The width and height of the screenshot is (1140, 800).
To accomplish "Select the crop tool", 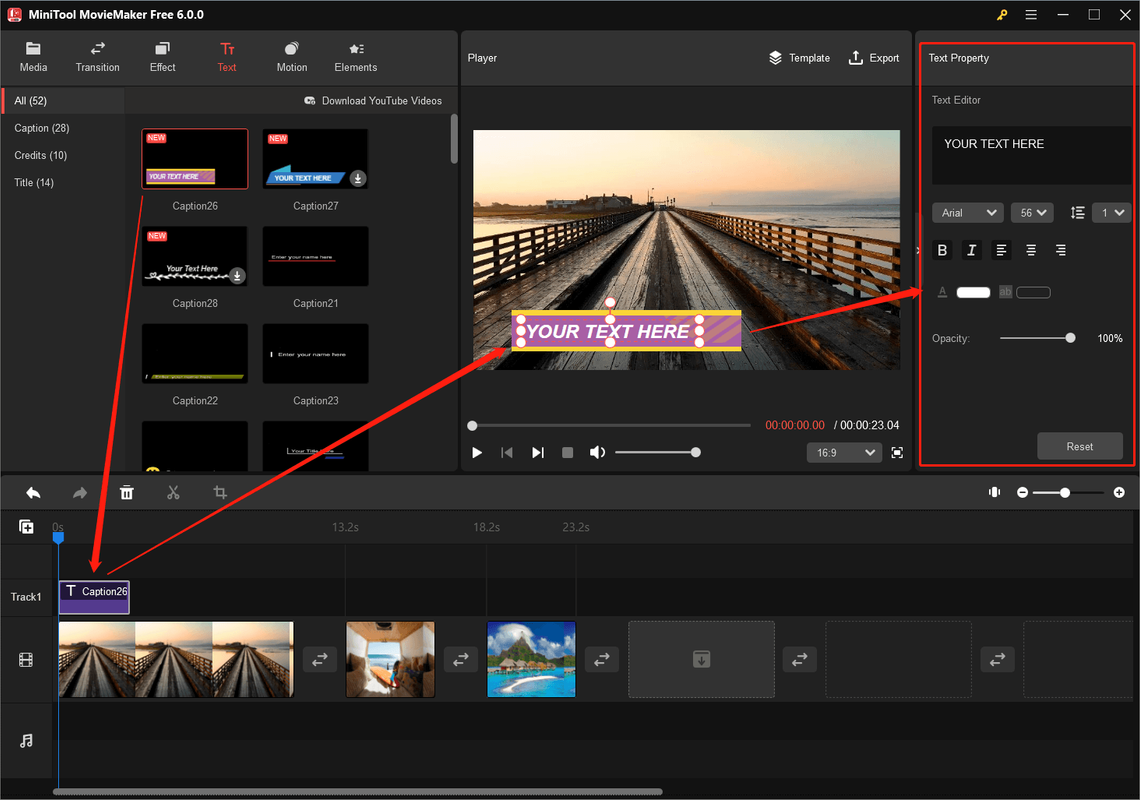I will (220, 493).
